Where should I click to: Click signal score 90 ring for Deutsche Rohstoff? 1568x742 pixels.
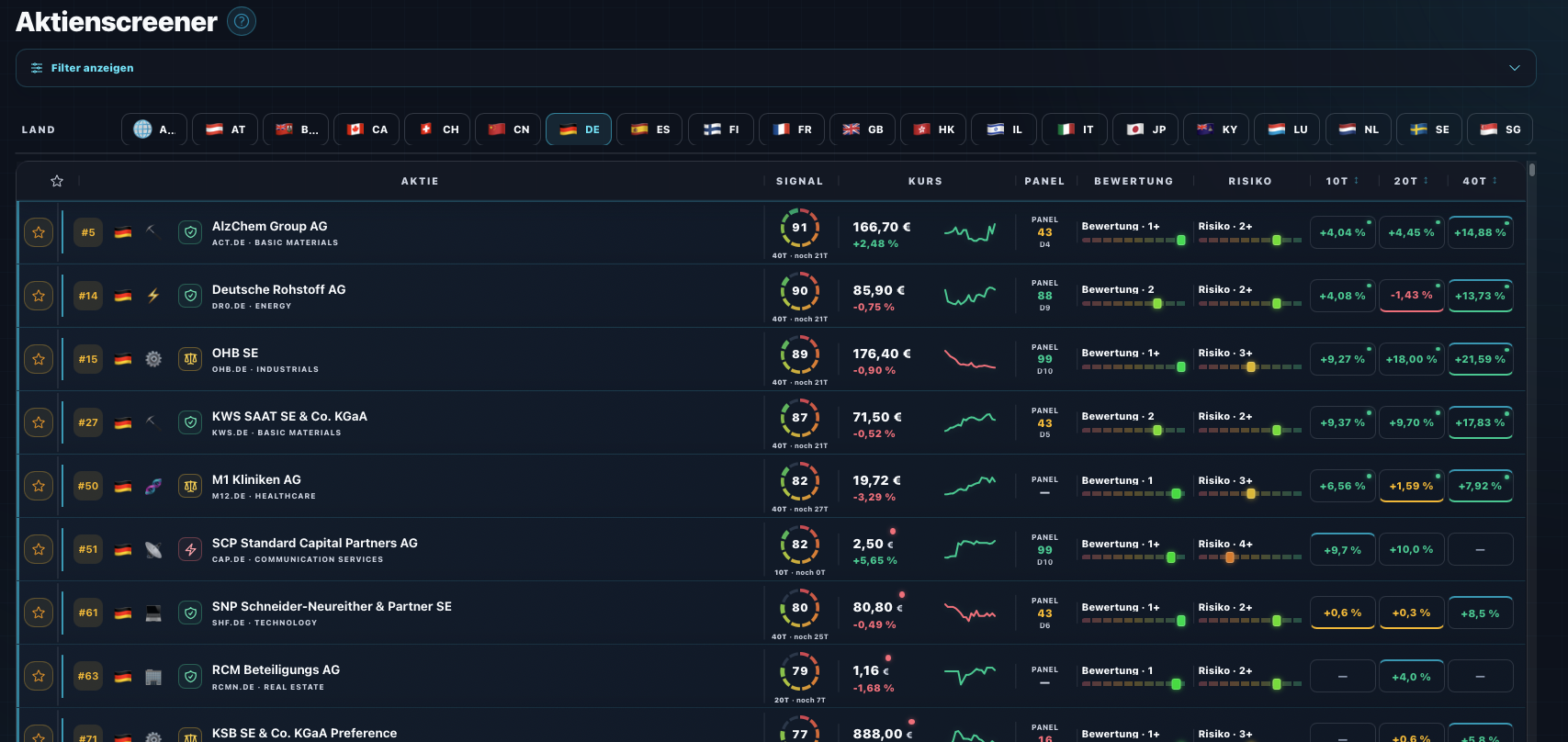(x=800, y=291)
